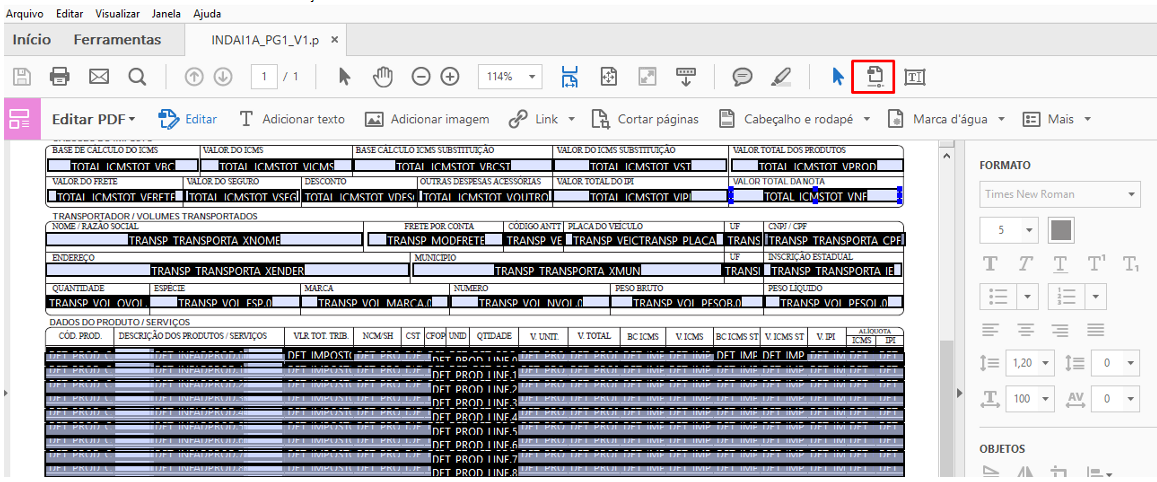Click the comment speech bubble icon
The image size is (1157, 482).
coord(742,76)
